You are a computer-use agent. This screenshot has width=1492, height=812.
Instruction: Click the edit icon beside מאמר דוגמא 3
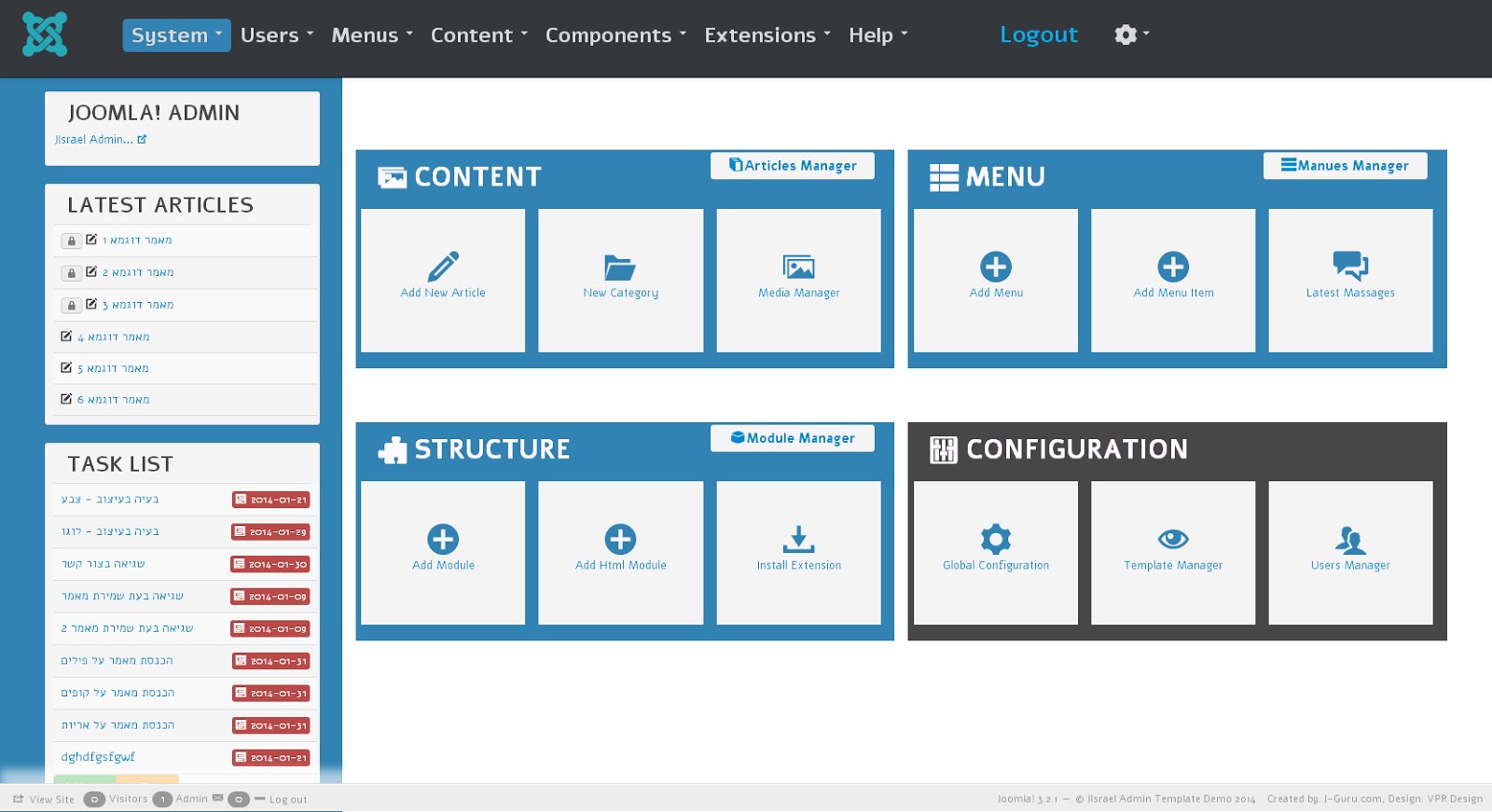(x=91, y=304)
